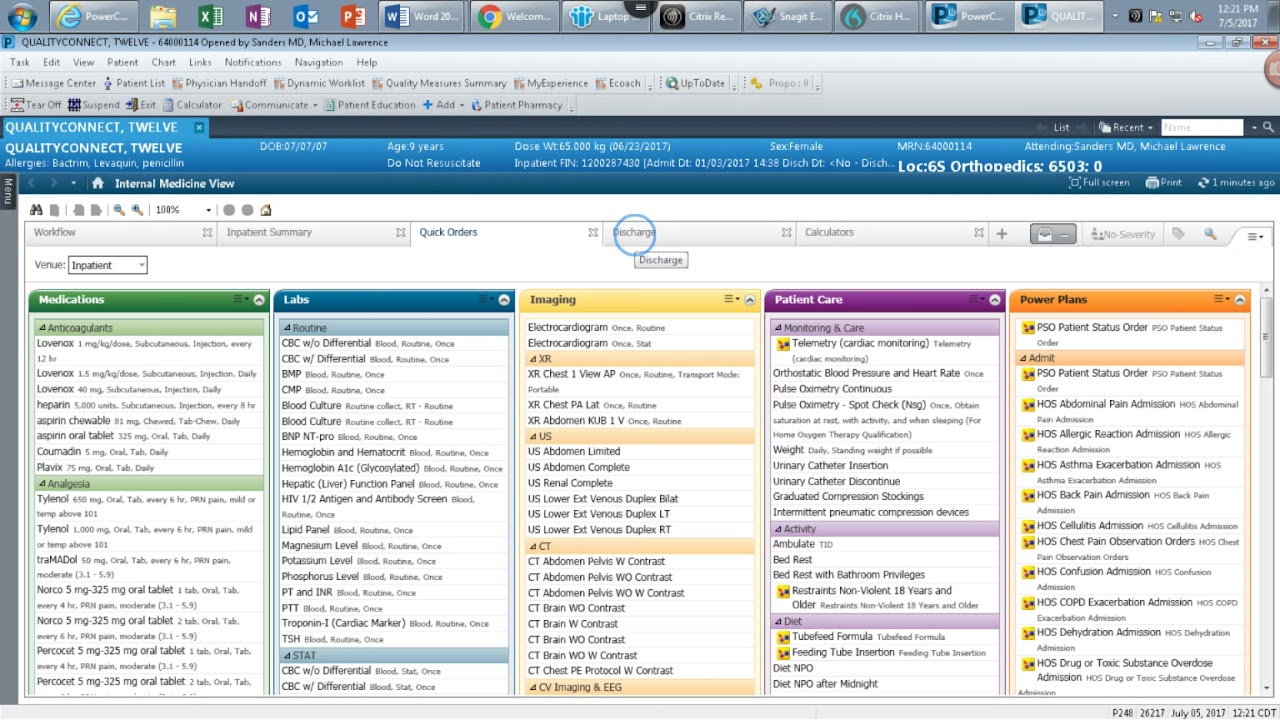Open the Calculator tool
Screen dimensions: 1280x720
pos(194,104)
